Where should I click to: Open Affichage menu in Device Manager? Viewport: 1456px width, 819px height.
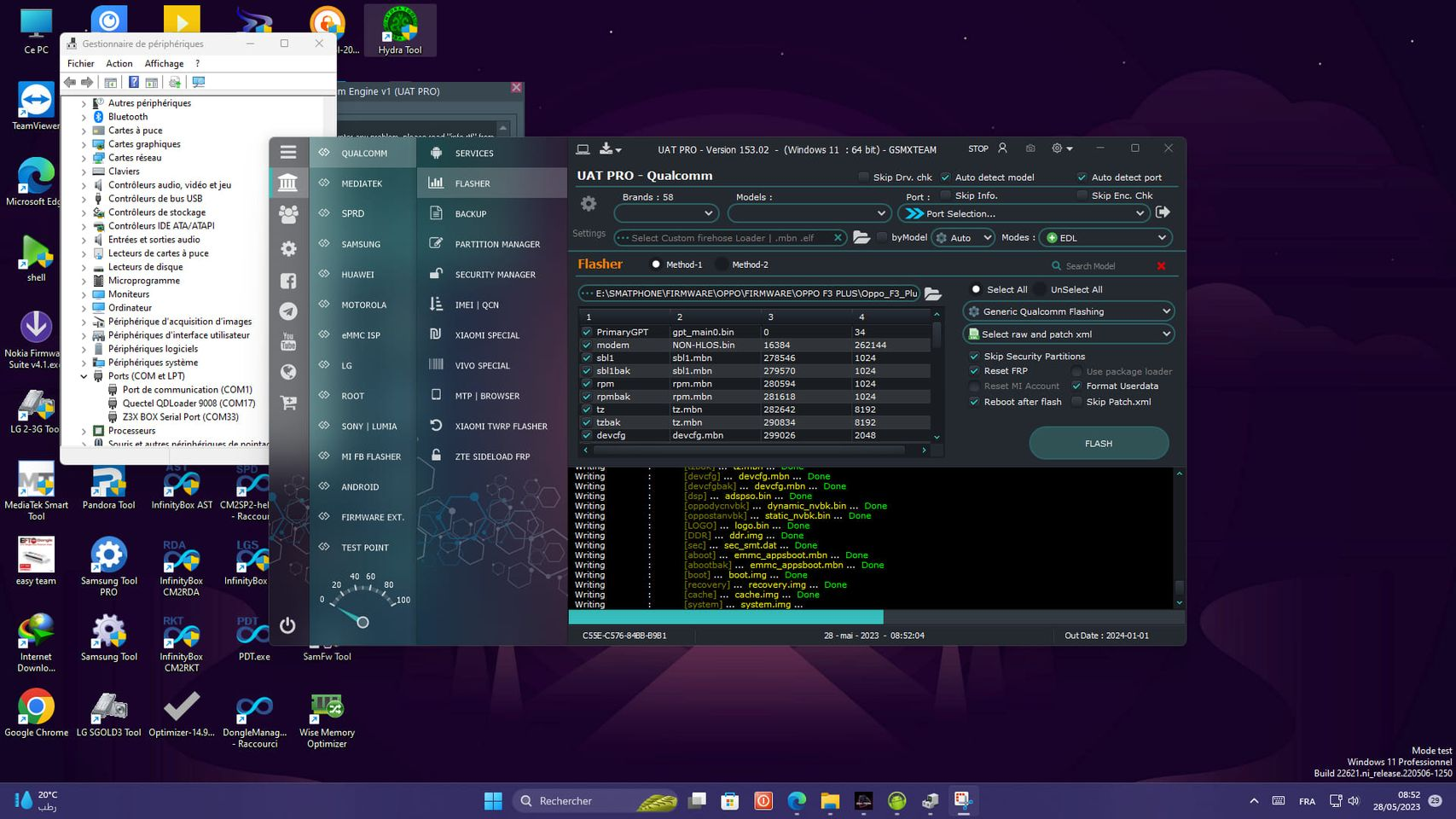click(x=164, y=63)
